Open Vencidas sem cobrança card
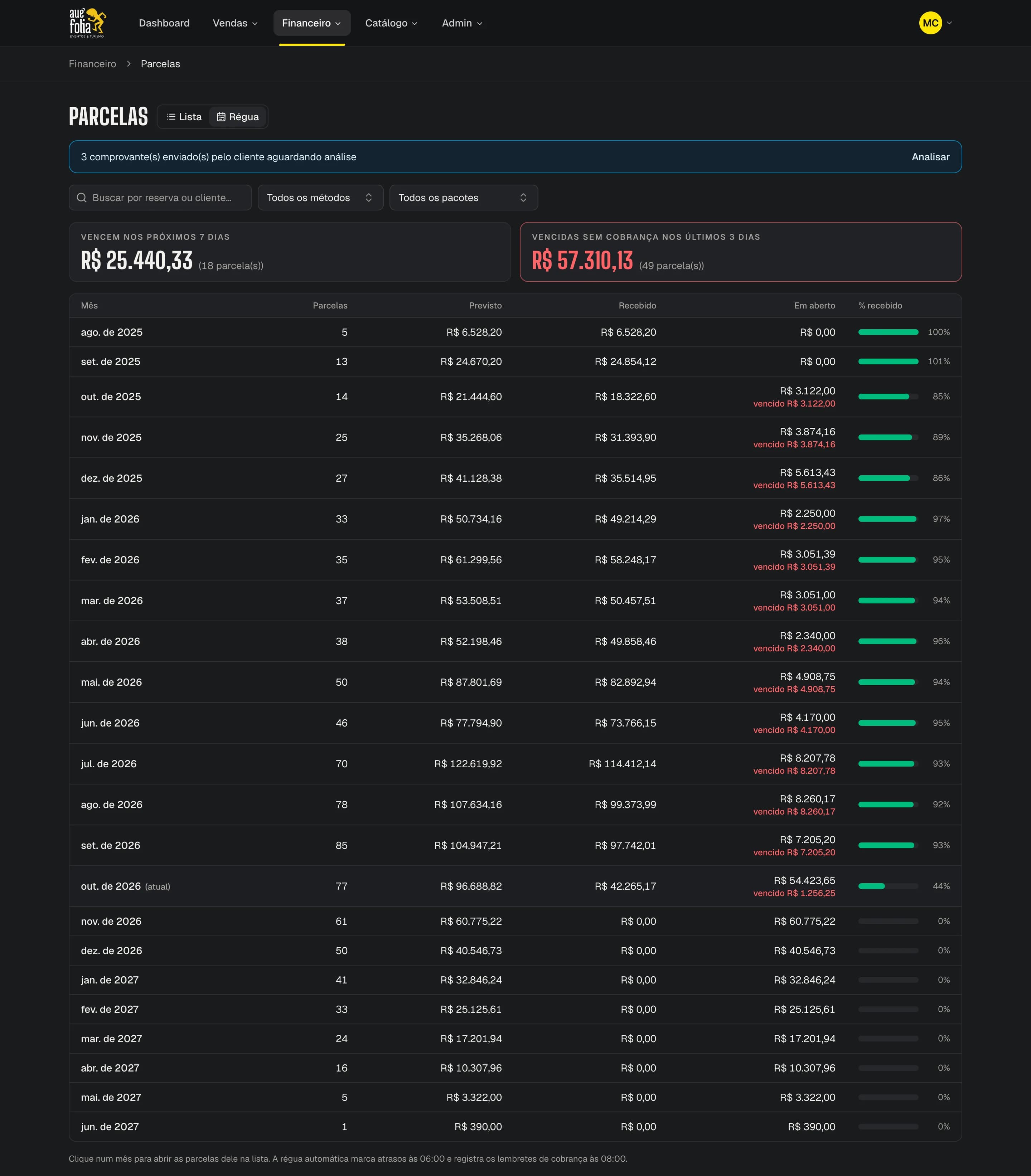The width and height of the screenshot is (1031, 1176). tap(741, 252)
